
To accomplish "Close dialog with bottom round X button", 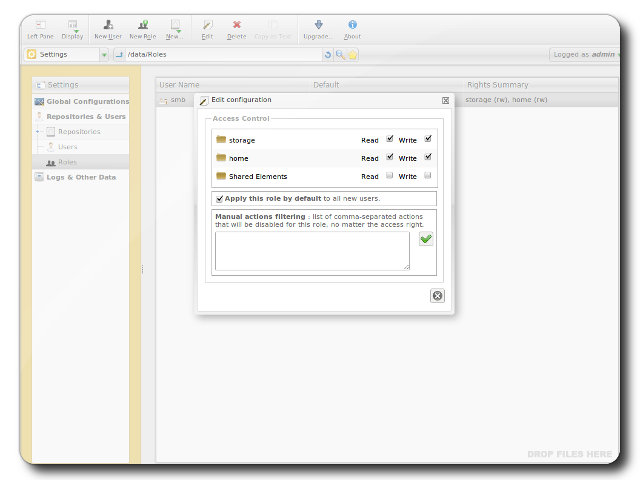I will tap(437, 295).
